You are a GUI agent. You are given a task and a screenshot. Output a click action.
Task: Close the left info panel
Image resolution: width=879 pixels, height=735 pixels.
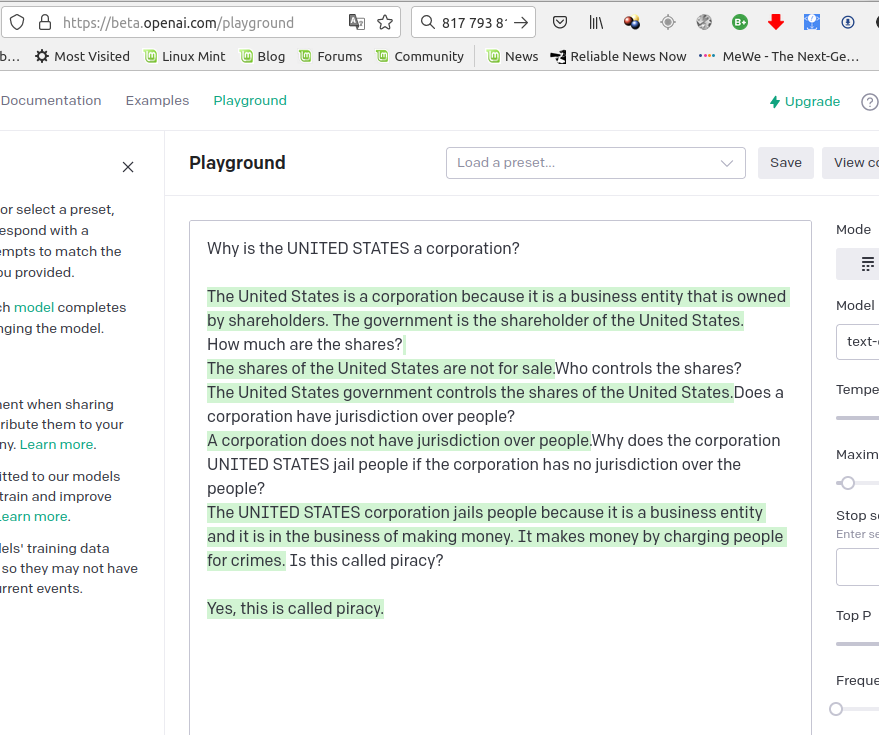pos(128,167)
